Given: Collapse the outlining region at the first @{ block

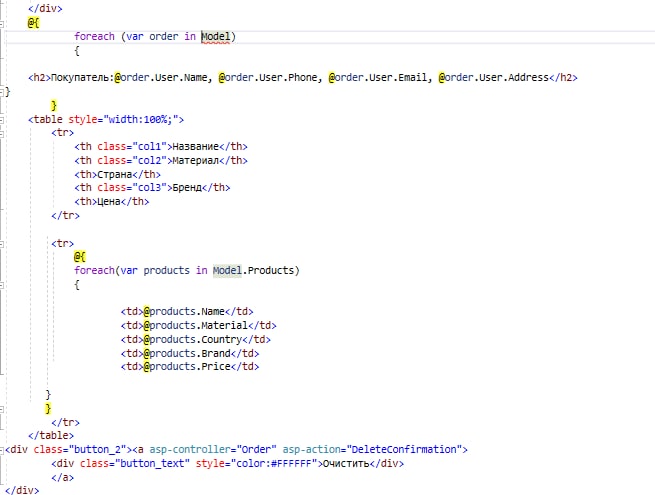Looking at the screenshot, I should coord(2,24).
